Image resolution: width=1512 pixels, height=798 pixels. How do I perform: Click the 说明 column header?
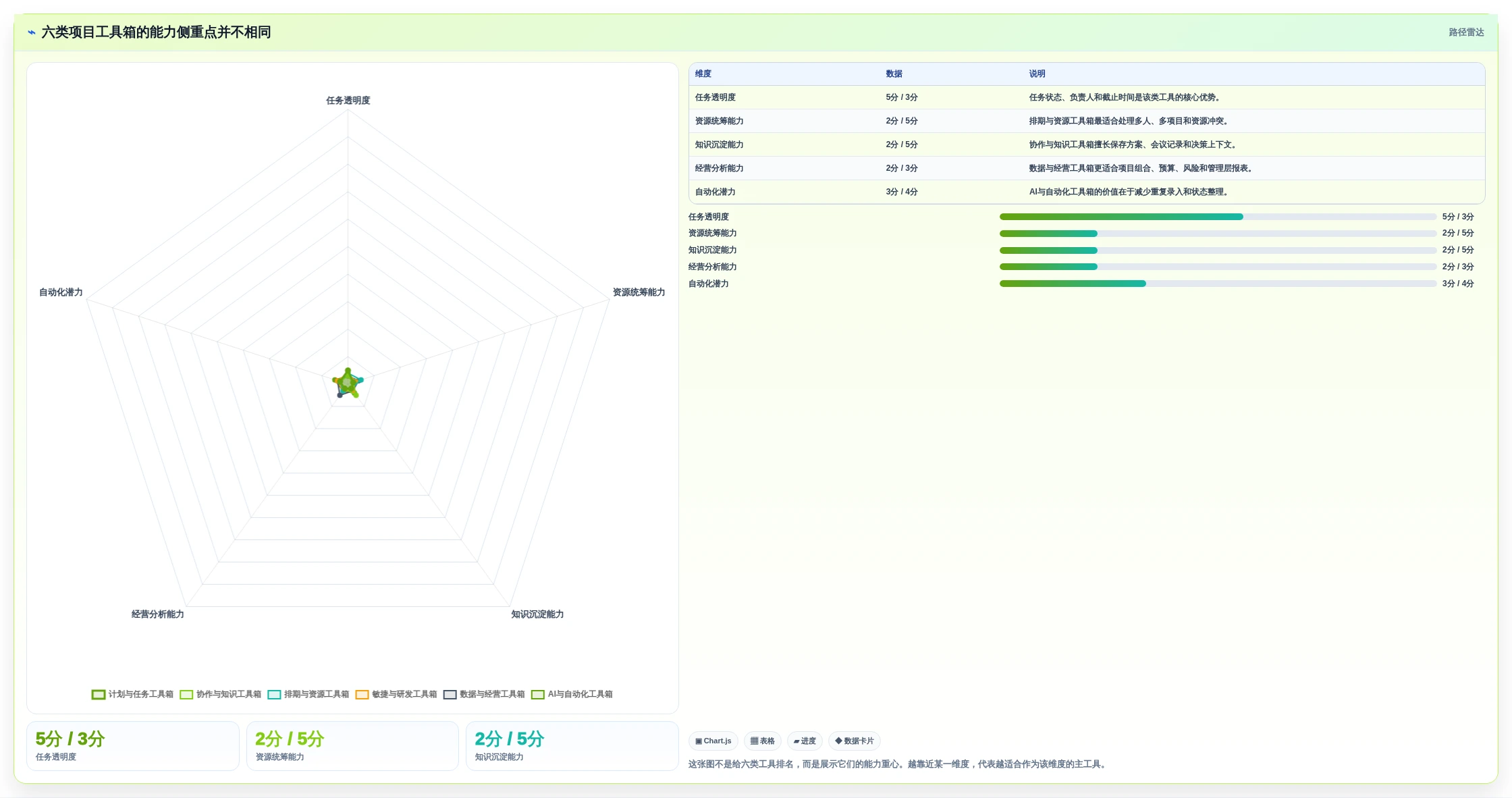1037,74
